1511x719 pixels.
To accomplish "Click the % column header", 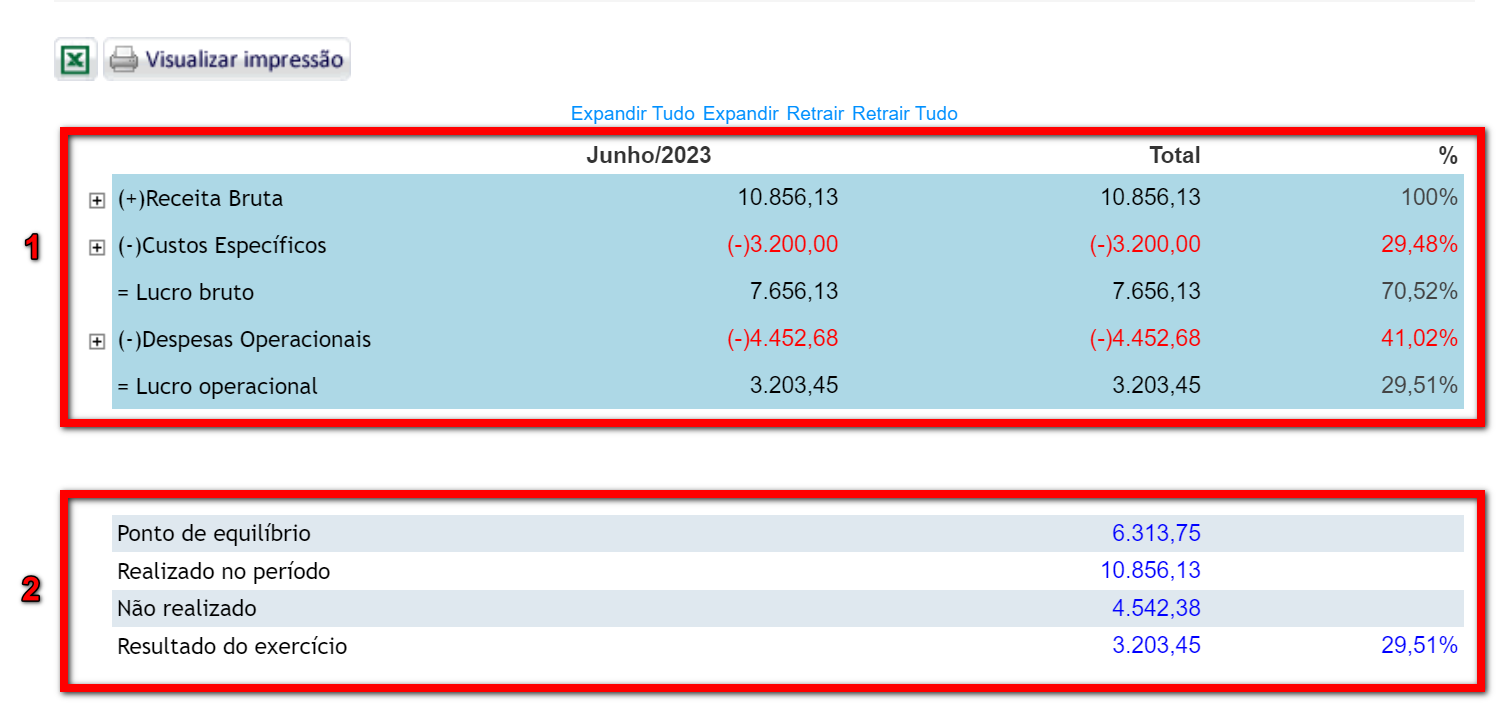I will pyautogui.click(x=1447, y=156).
